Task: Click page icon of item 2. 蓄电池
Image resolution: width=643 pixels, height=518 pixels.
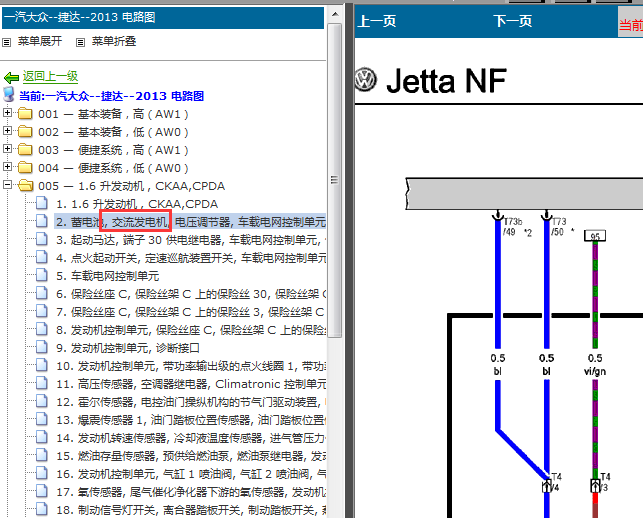Action: tap(41, 221)
